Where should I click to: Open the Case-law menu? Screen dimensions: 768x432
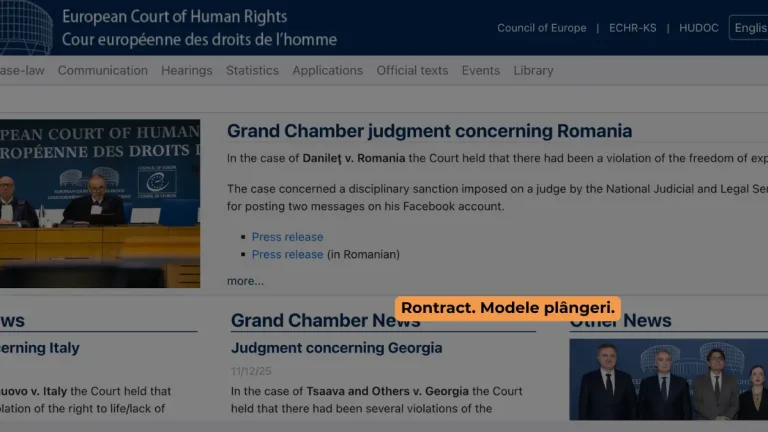click(21, 71)
